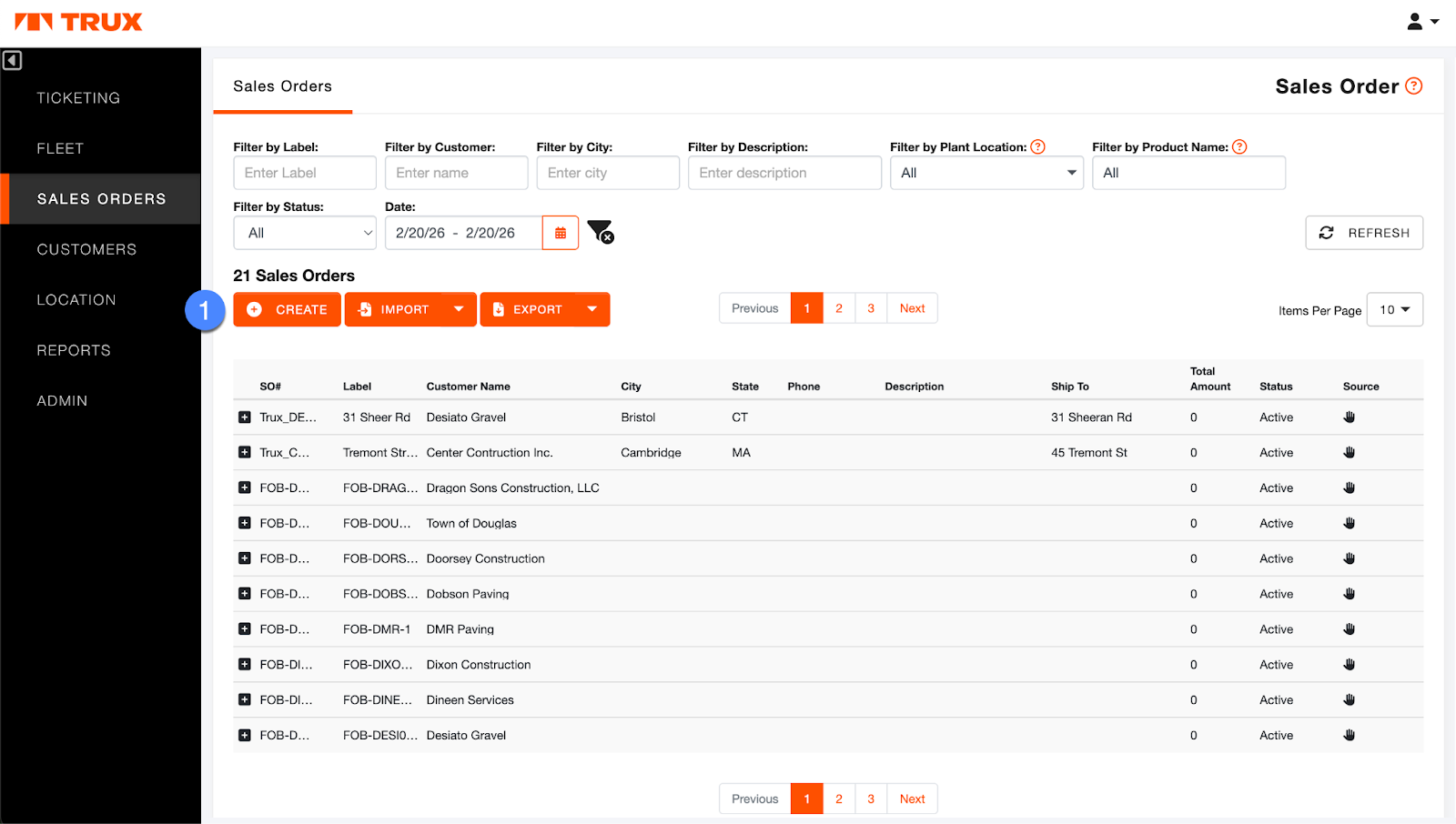Open the date picker calendar icon
This screenshot has width=1456, height=824.
coord(561,233)
